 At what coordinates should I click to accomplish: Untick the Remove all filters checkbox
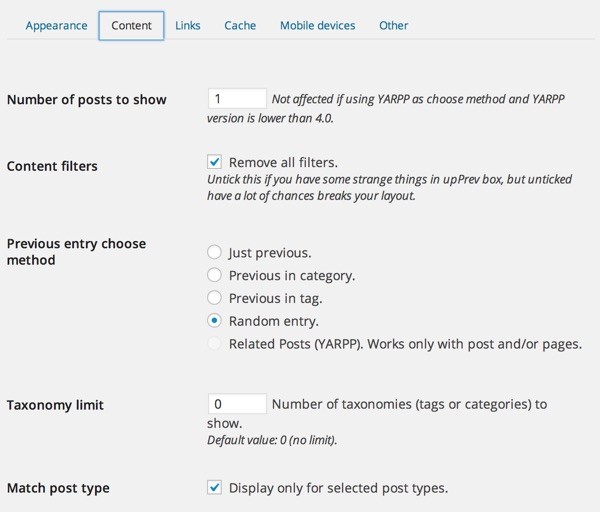(214, 162)
